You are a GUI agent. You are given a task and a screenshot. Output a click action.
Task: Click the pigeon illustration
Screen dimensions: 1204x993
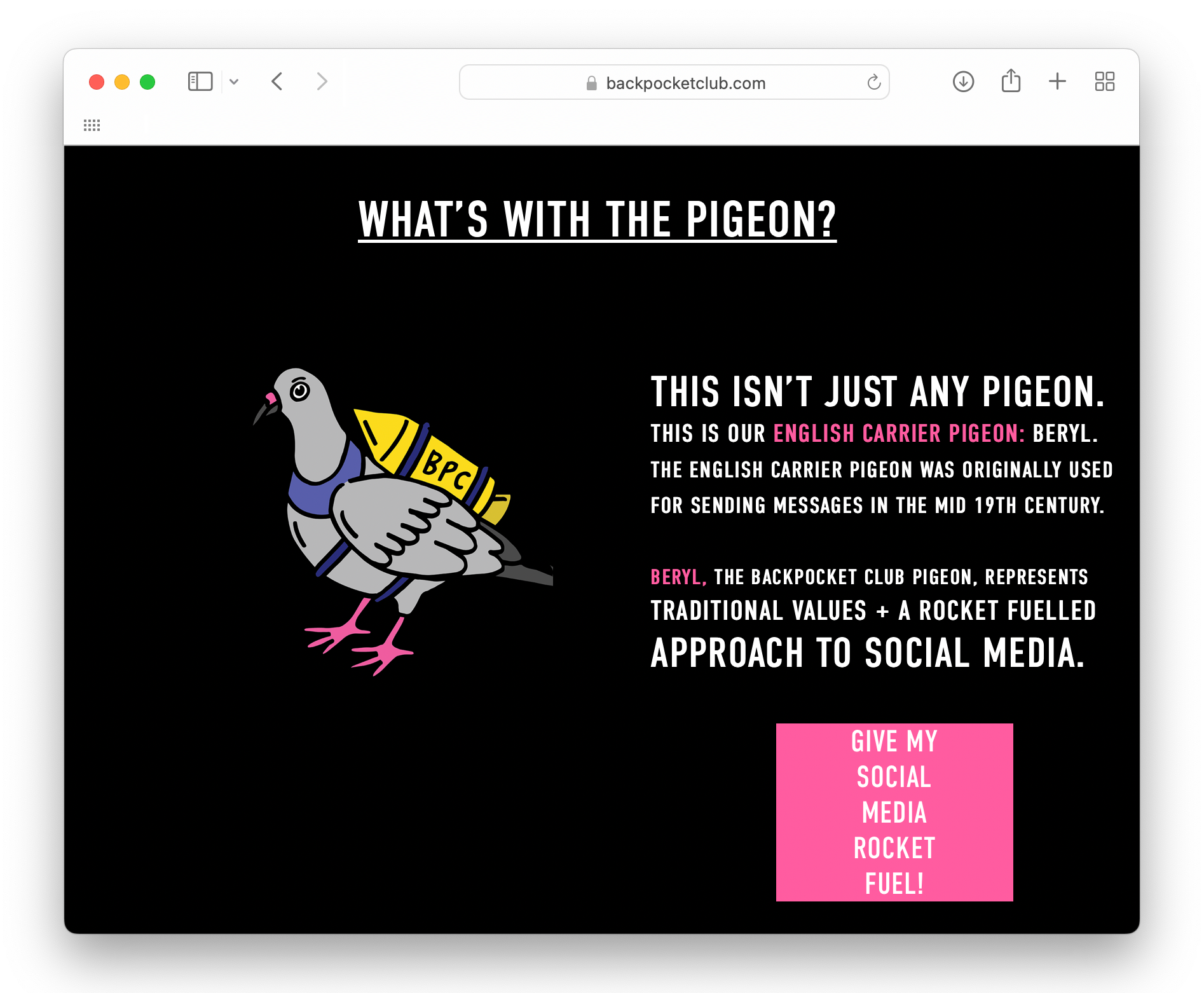coord(402,521)
